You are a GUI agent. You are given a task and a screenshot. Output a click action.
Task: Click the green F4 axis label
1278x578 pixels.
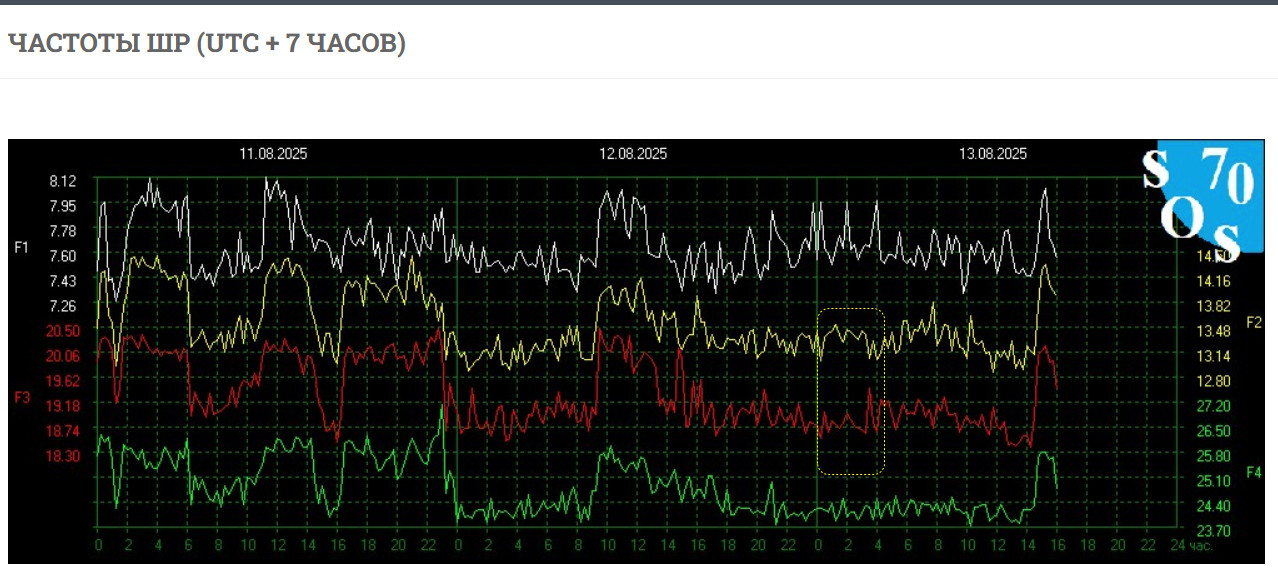coord(1254,472)
